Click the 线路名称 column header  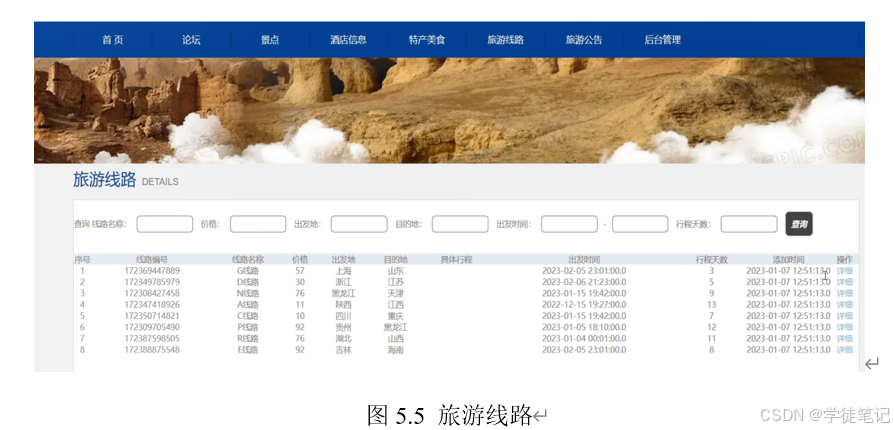[x=248, y=259]
